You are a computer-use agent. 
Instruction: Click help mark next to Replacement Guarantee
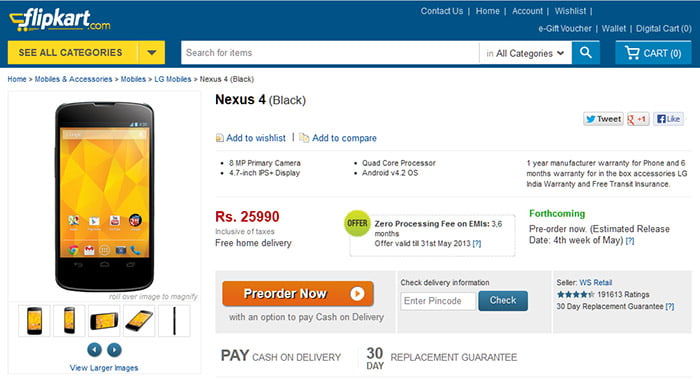tap(670, 306)
